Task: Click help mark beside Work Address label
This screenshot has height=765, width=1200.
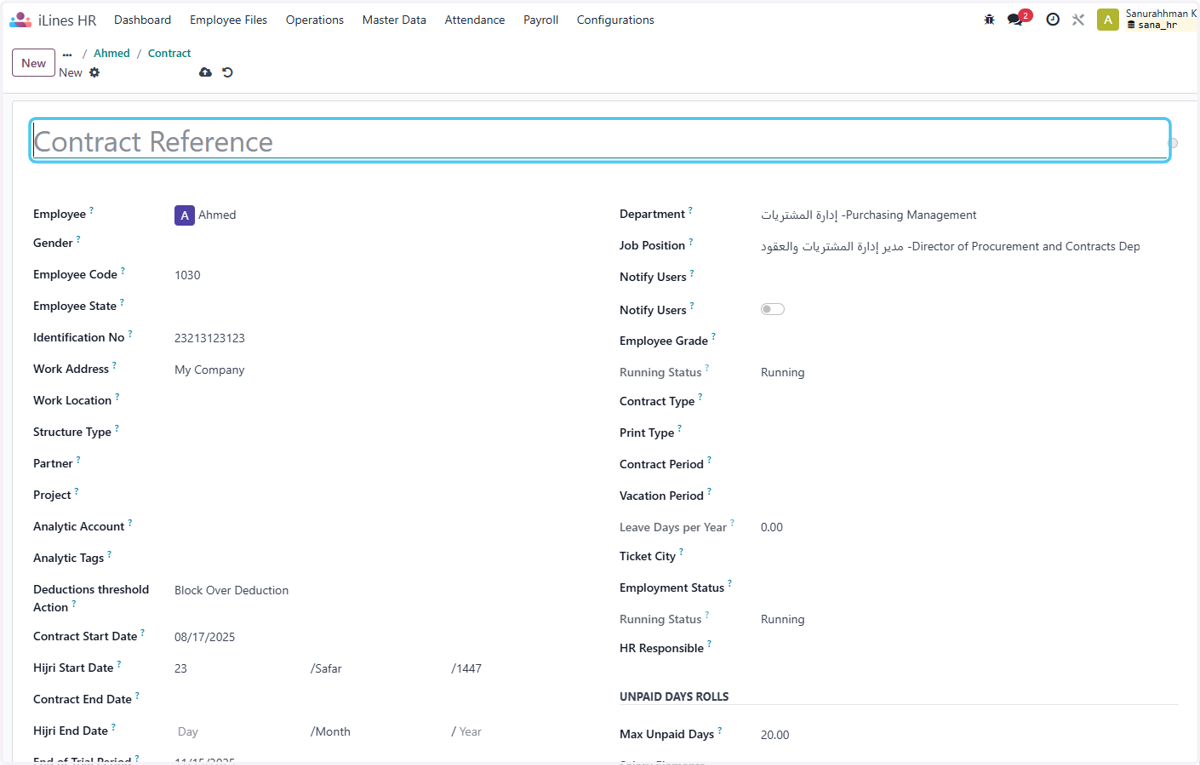Action: click(x=114, y=365)
